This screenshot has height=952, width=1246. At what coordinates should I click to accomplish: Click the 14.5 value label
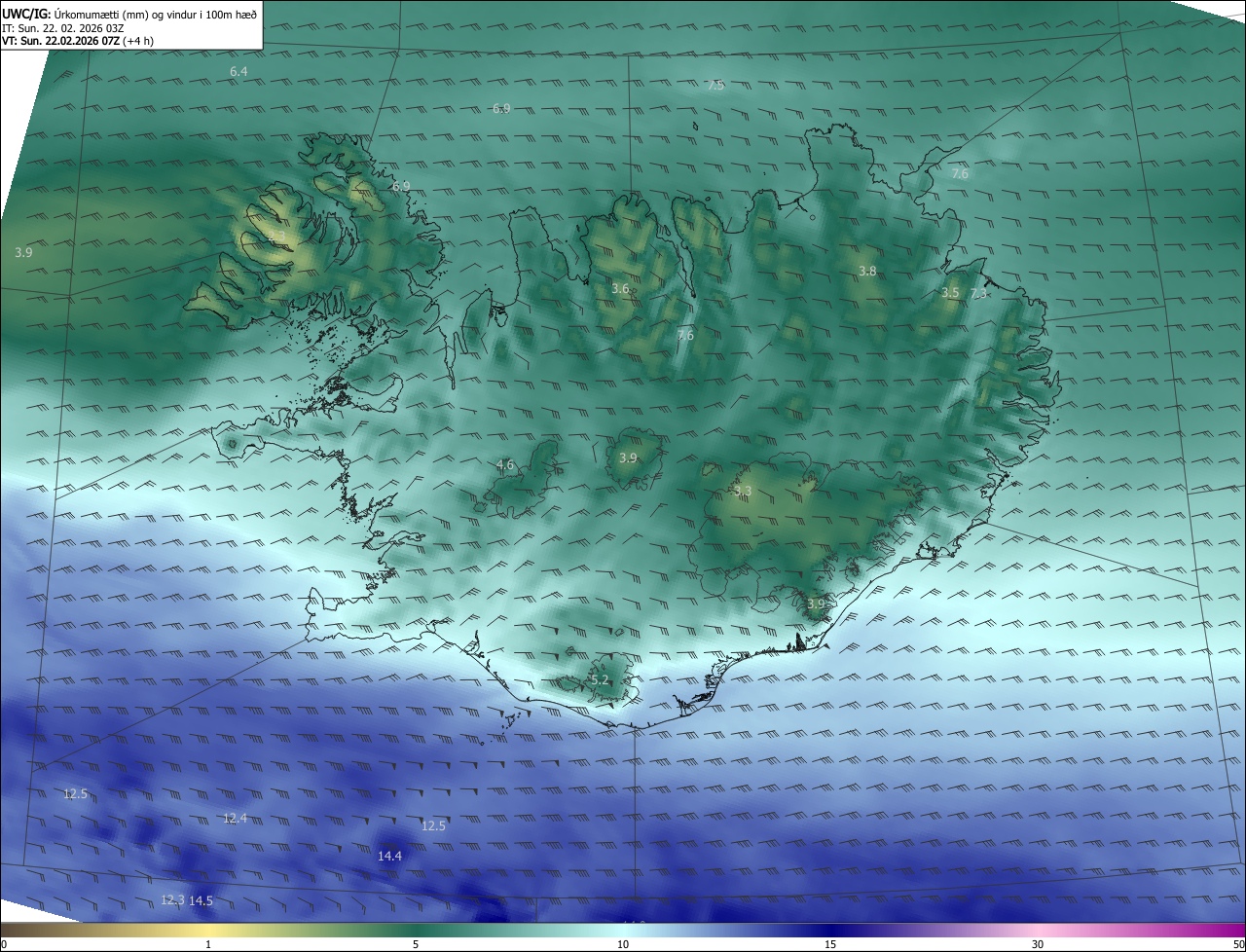click(x=201, y=900)
